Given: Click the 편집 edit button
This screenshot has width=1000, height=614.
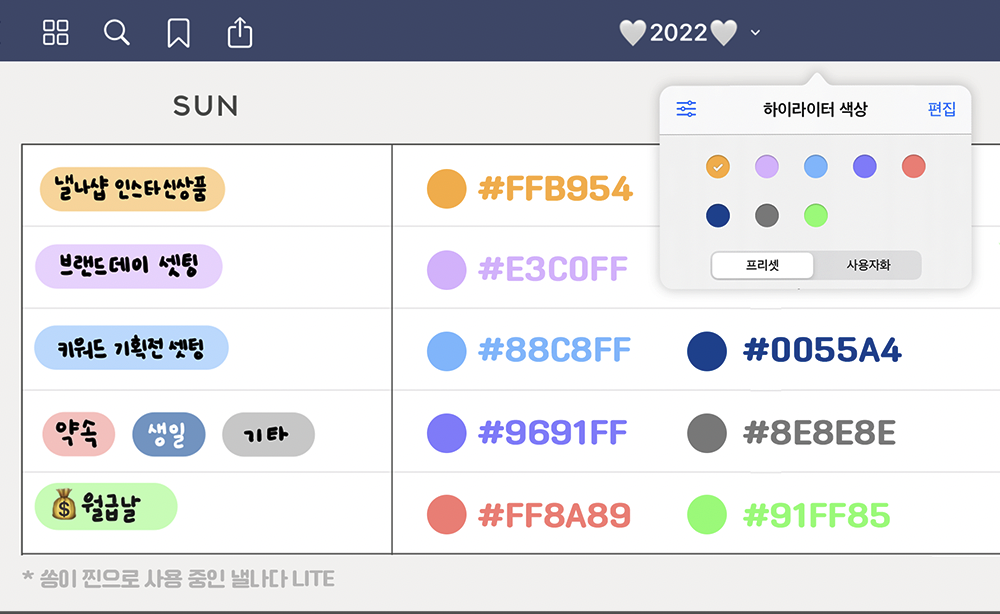Looking at the screenshot, I should point(942,109).
